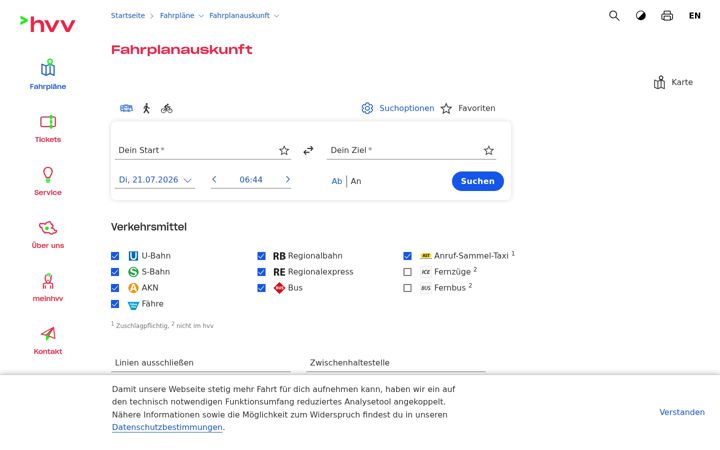Click the red Bus logo icon

click(x=279, y=288)
